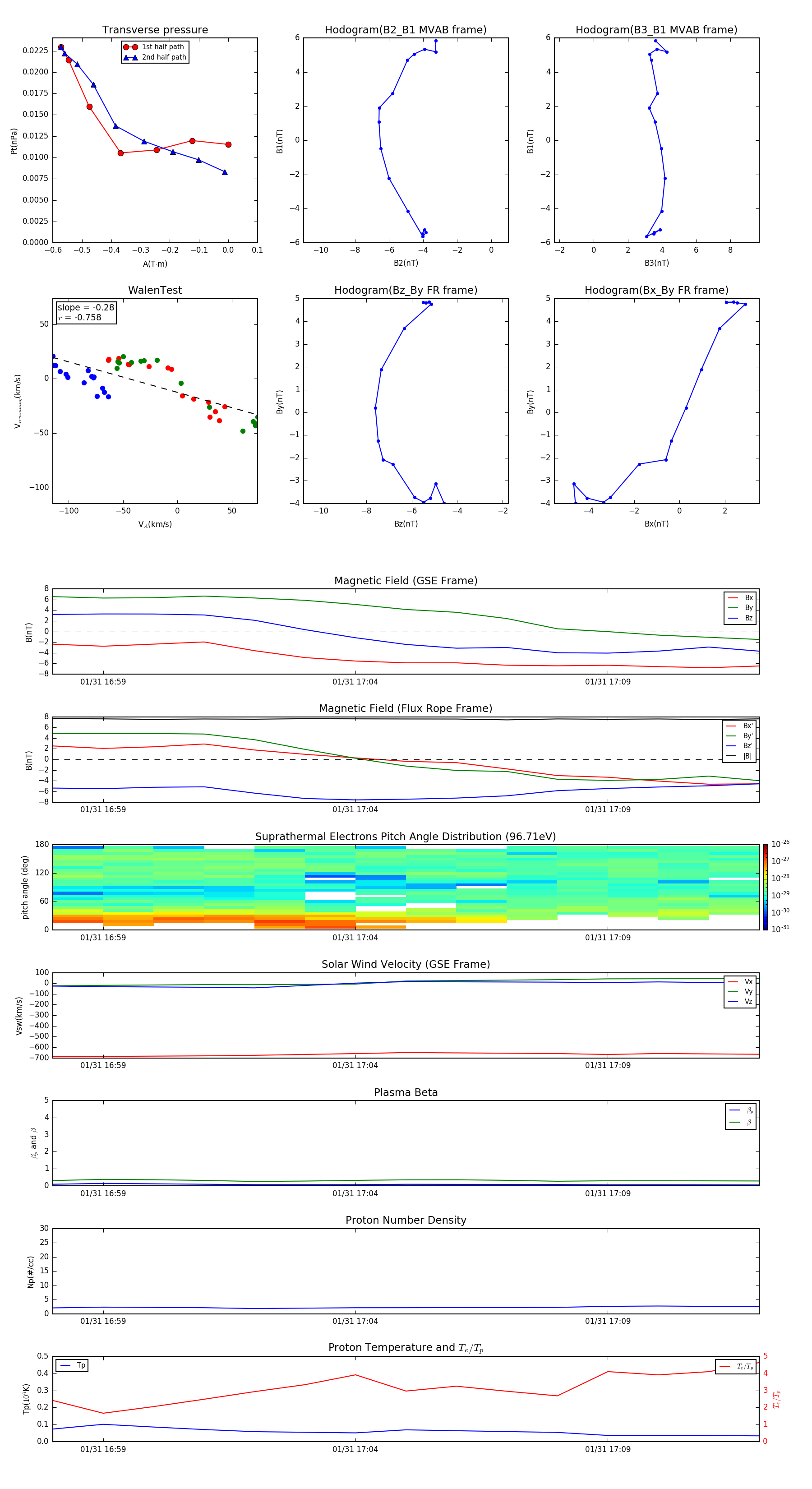Click the 'Bx(nT)' x-axis label
This screenshot has width=812, height=1489.
coord(656,524)
